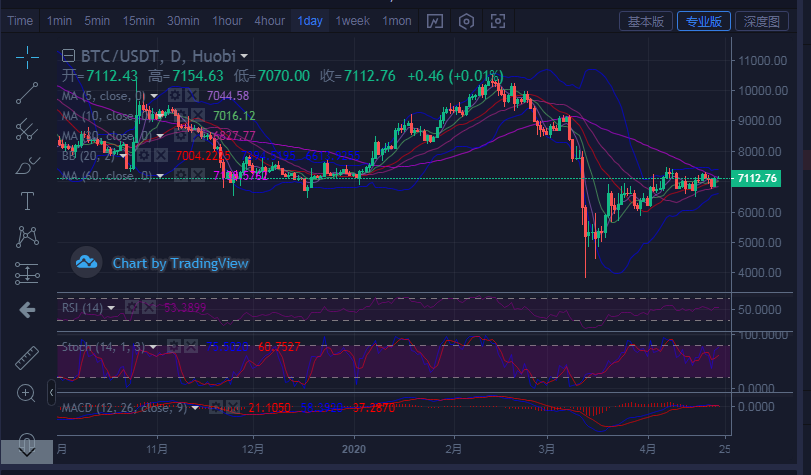Remove the Stoch (14, 1, 3) indicator
811x475 pixels.
191,346
